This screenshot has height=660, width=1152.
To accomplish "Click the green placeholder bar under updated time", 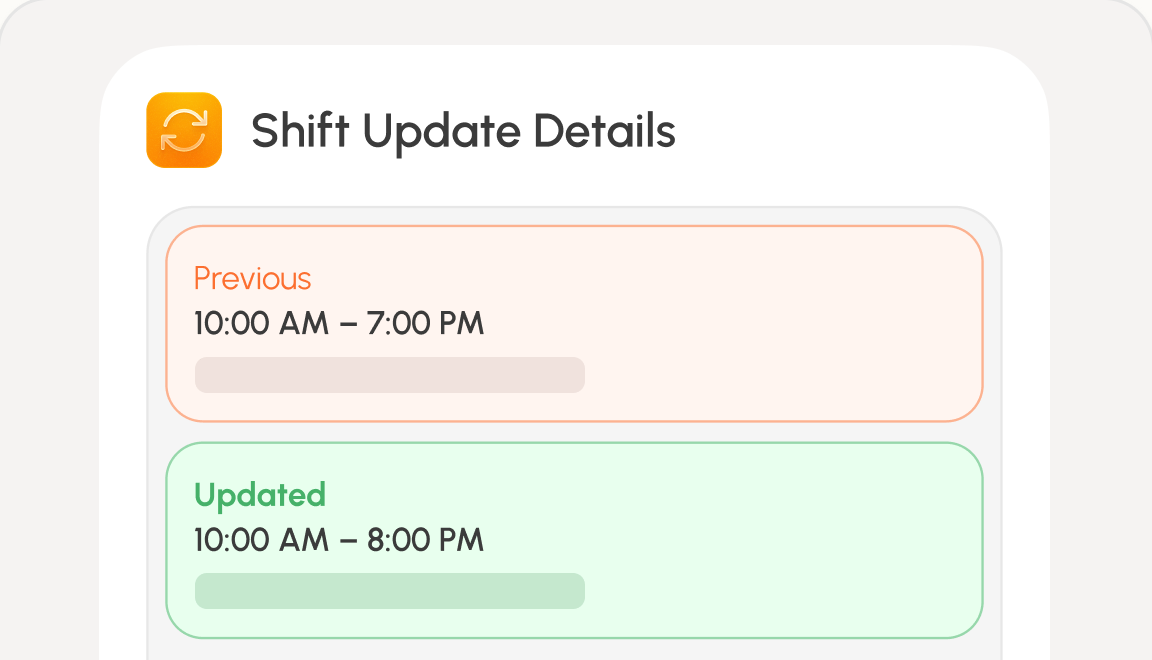I will click(389, 591).
